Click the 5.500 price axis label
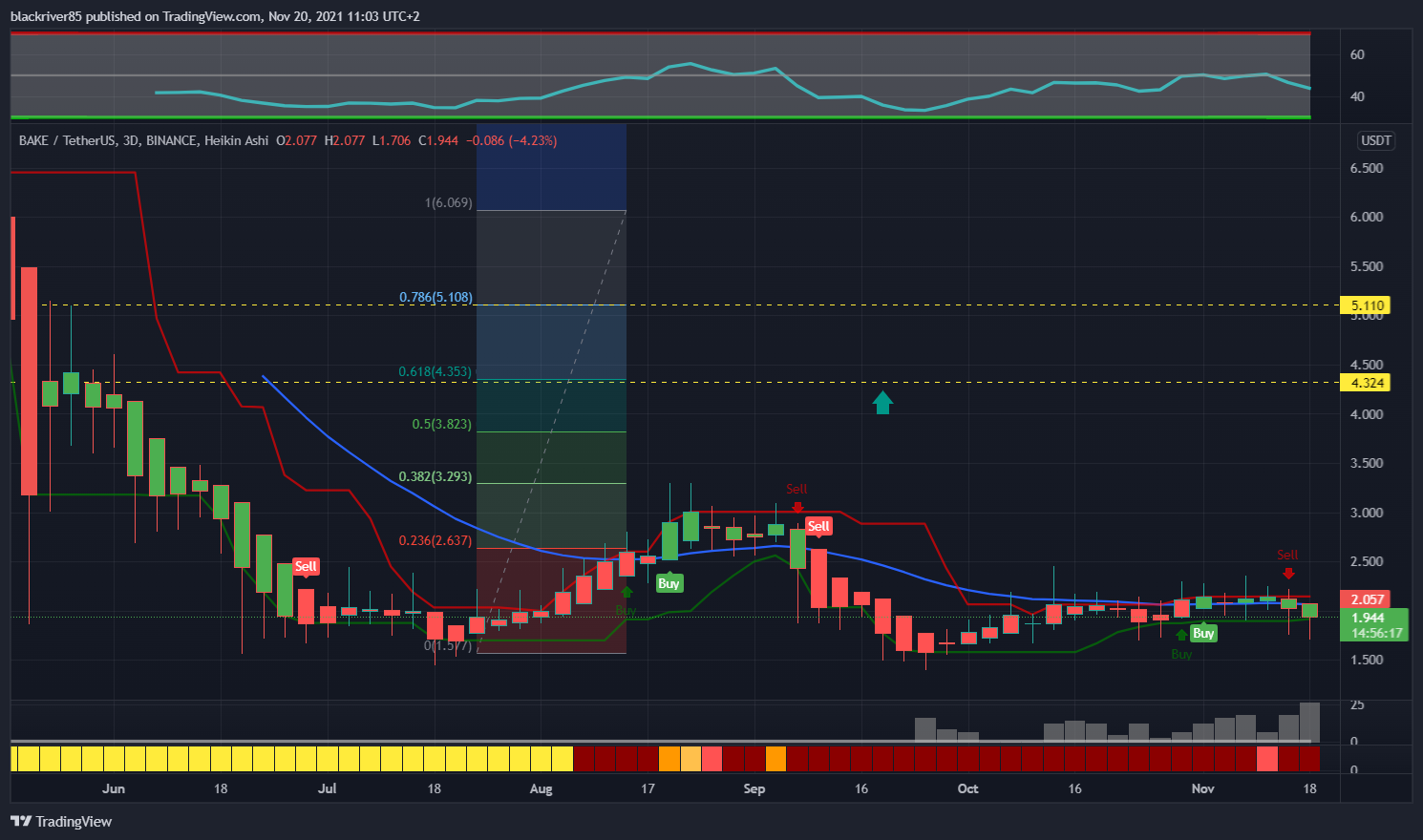 point(1367,266)
